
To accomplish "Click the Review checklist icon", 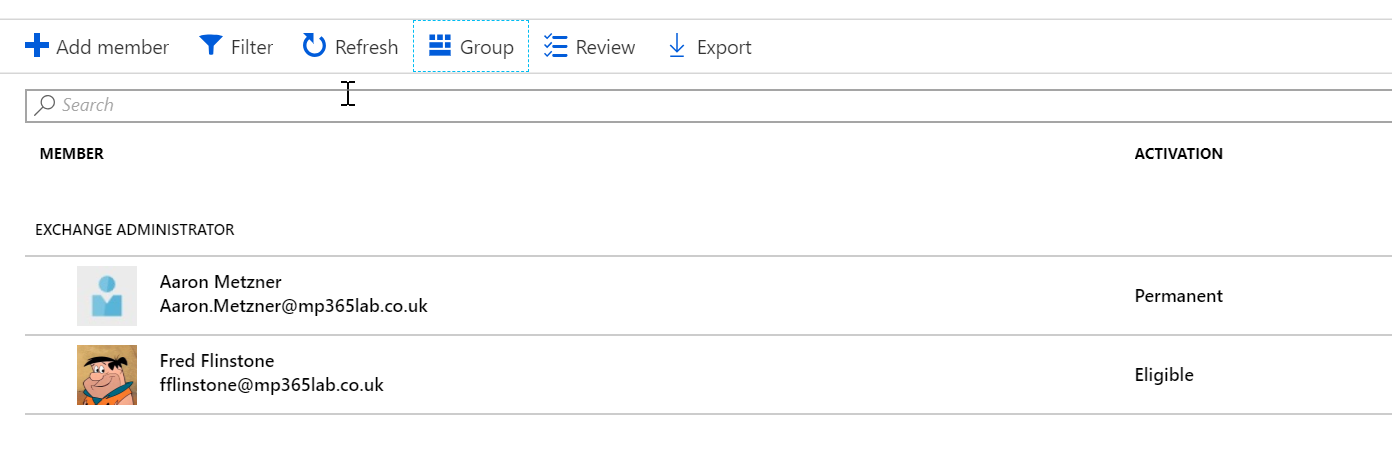I will (556, 46).
